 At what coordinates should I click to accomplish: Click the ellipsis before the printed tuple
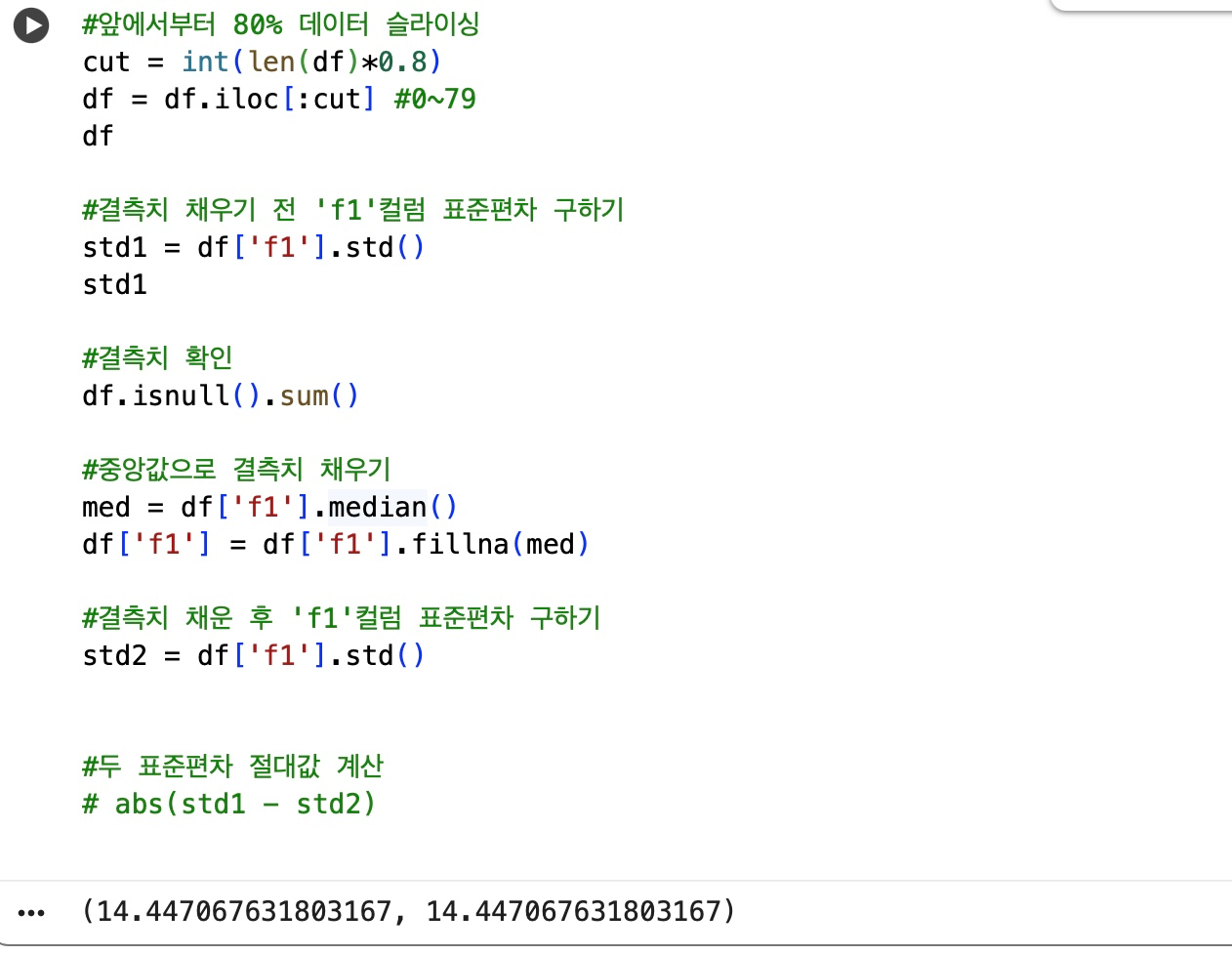coord(32,912)
